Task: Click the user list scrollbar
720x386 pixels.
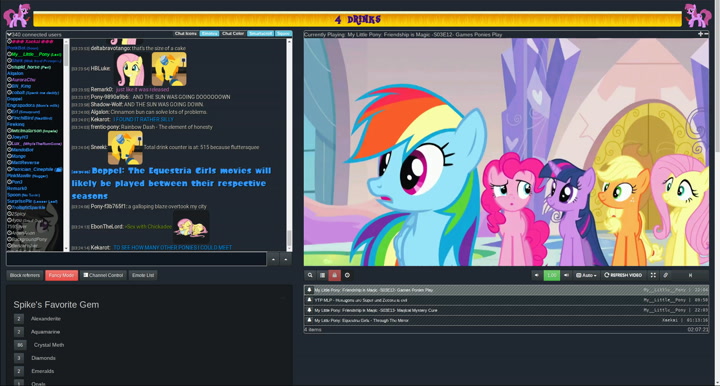Action: [66, 145]
